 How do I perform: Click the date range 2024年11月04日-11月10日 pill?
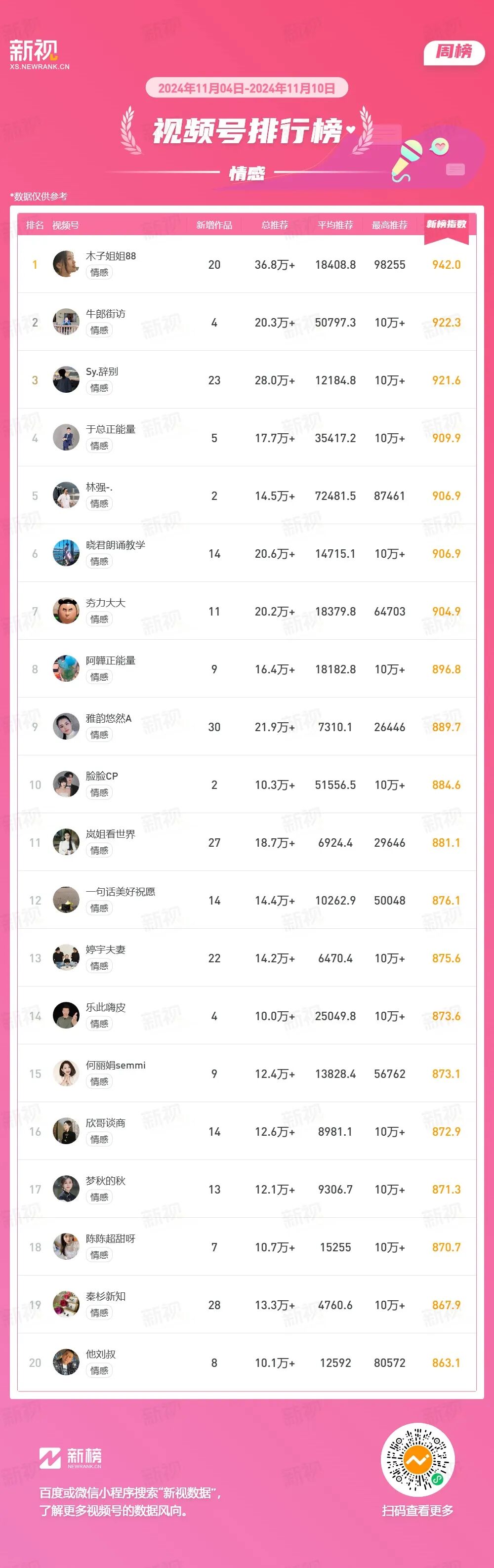point(247,88)
